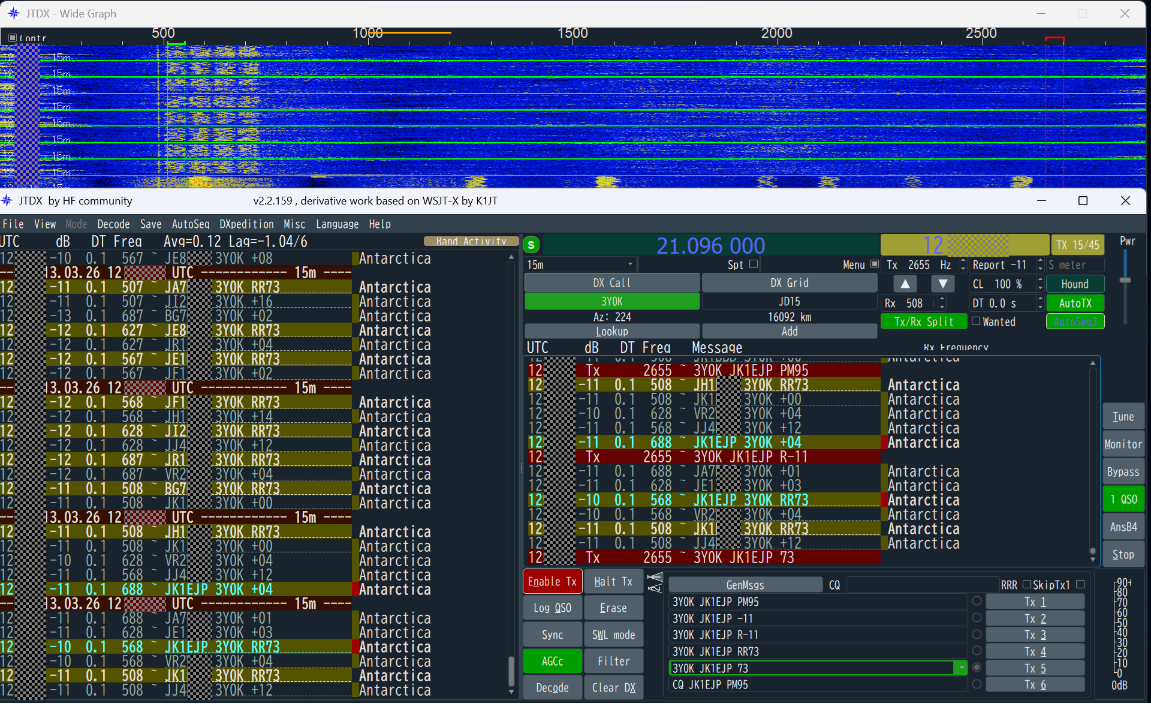Expand the Tx 5 message dropdown arrow
The width and height of the screenshot is (1151, 704).
[960, 668]
